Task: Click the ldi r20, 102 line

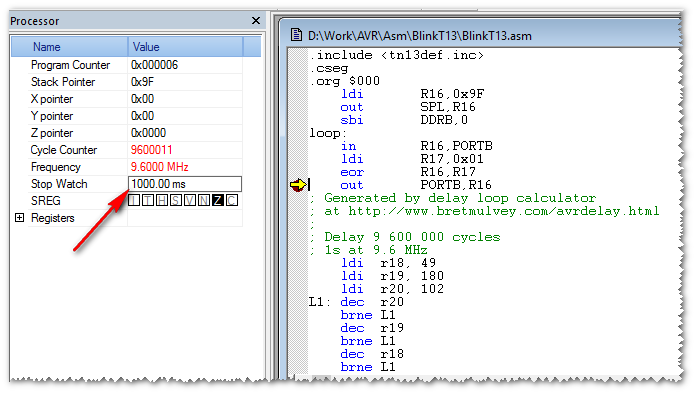Action: point(392,289)
